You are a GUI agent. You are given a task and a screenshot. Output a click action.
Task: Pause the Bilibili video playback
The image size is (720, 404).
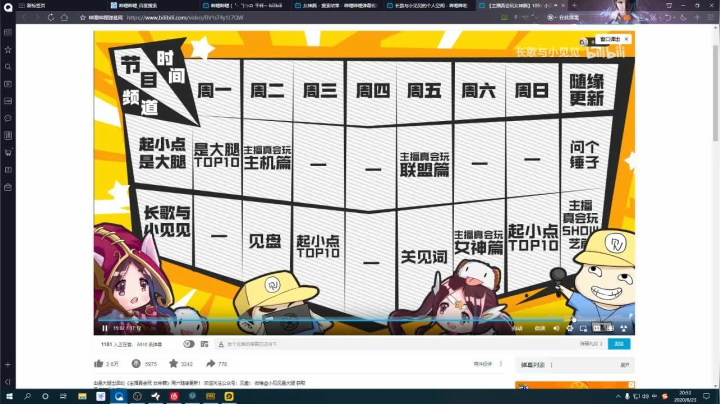[x=105, y=328]
